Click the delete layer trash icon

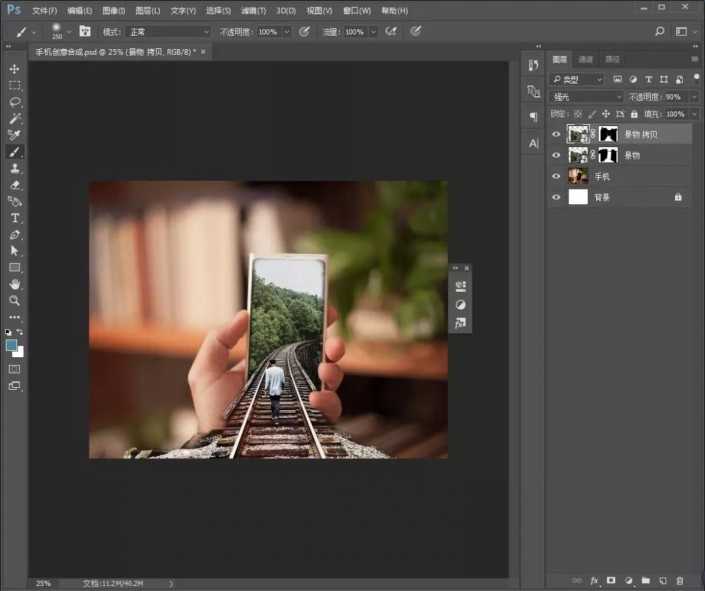[x=680, y=580]
